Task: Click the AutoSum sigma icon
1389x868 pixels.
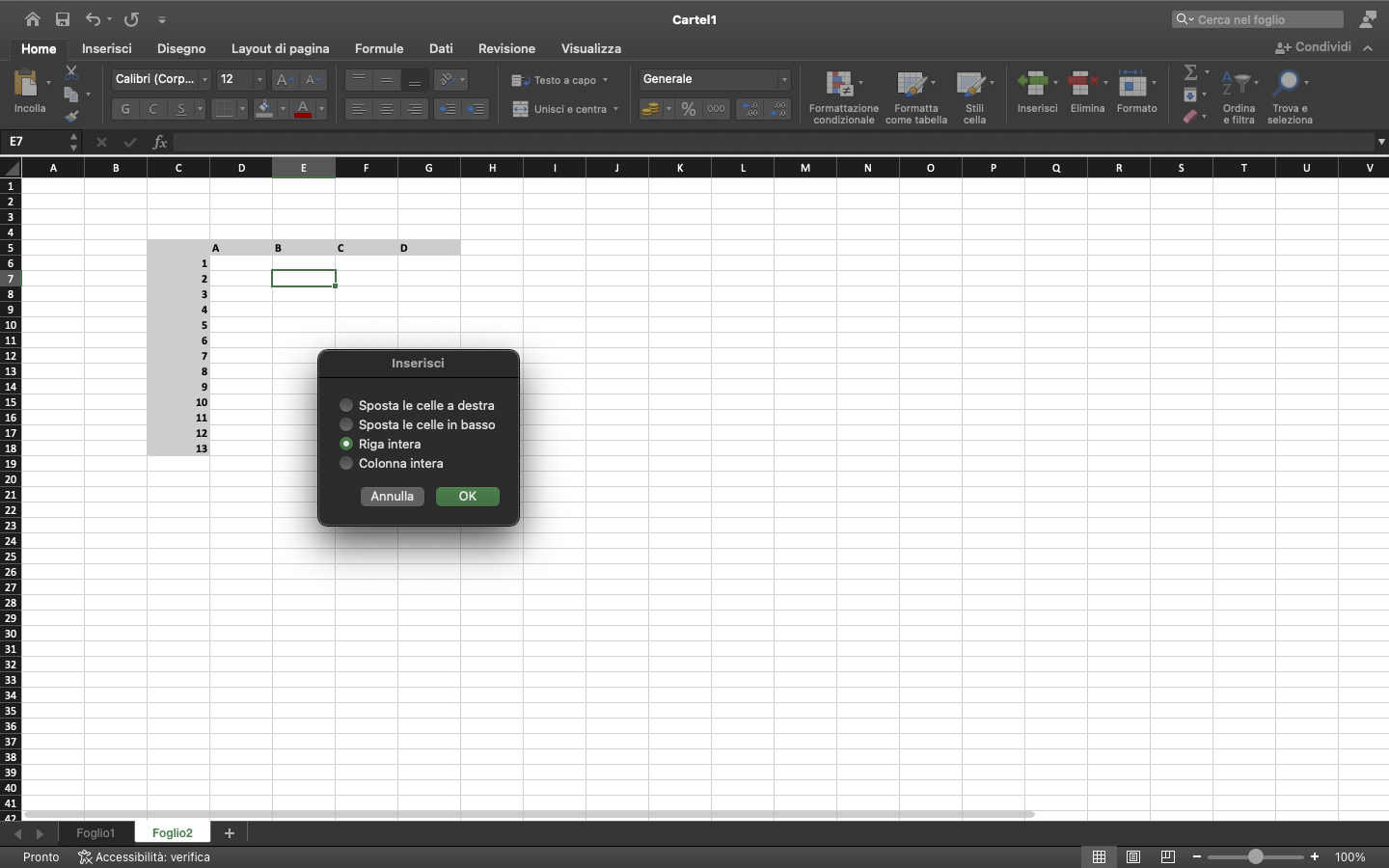Action: click(x=1192, y=71)
